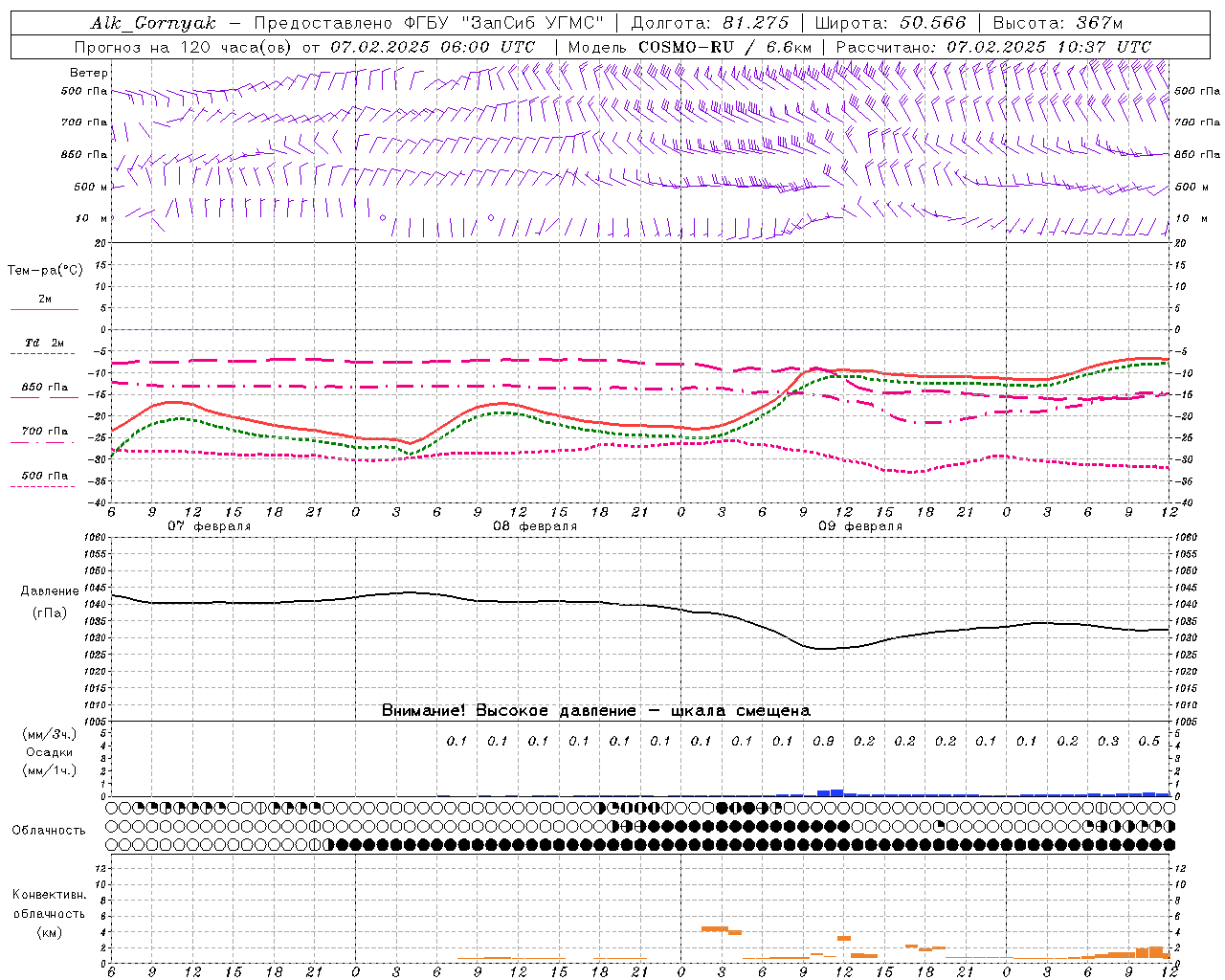Click the station name Alk_Gornyak in the header
This screenshot has height=980, width=1225.
click(x=153, y=23)
